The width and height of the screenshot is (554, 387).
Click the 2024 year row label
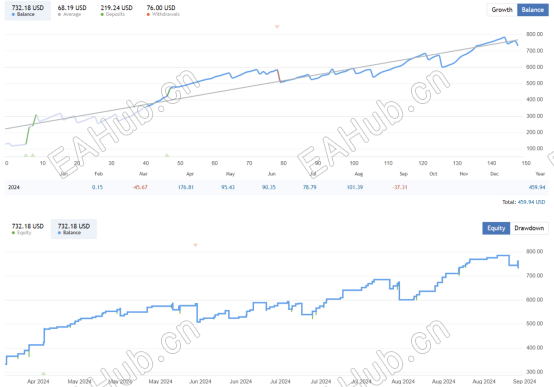pyautogui.click(x=14, y=187)
